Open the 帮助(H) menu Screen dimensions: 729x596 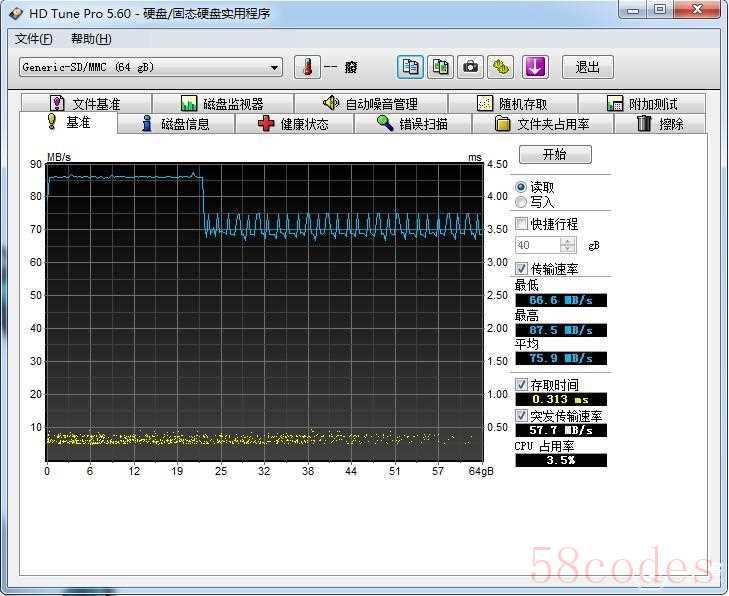tap(91, 39)
